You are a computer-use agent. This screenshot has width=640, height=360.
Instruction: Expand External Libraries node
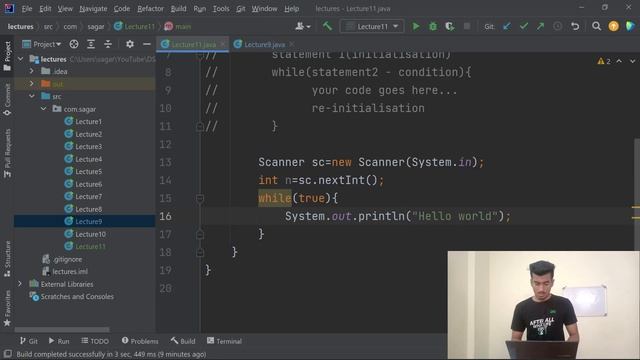point(20,284)
